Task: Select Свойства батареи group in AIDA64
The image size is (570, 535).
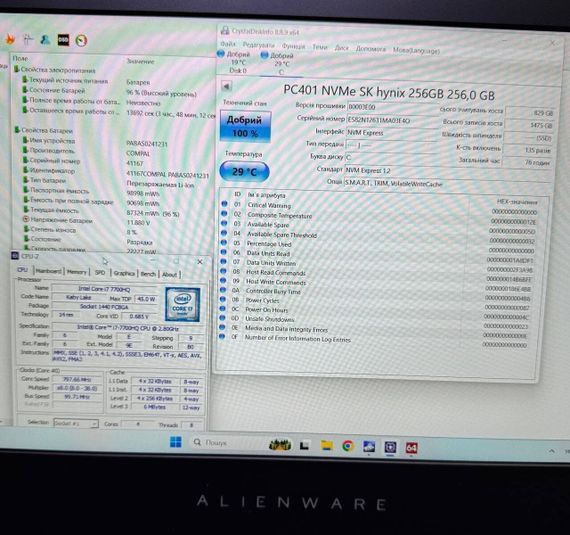Action: (x=47, y=130)
